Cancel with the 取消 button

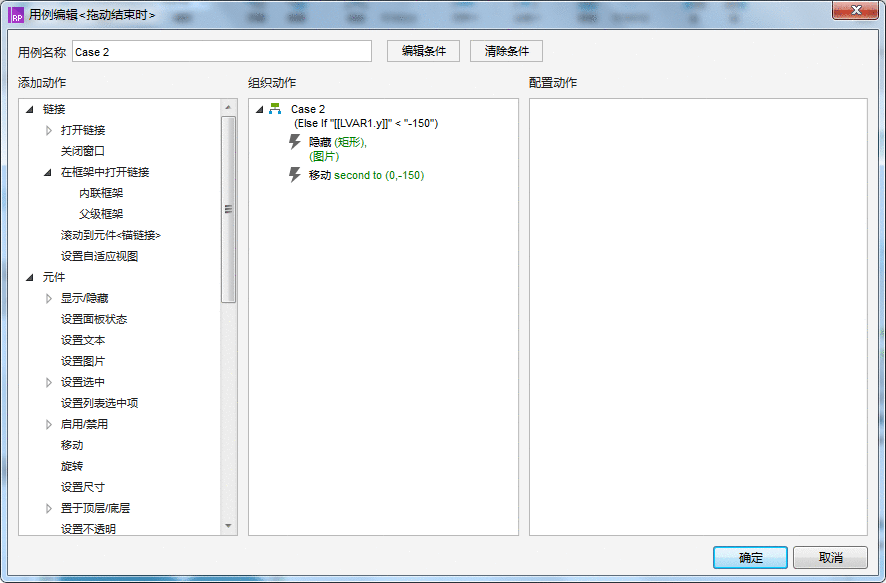830,558
